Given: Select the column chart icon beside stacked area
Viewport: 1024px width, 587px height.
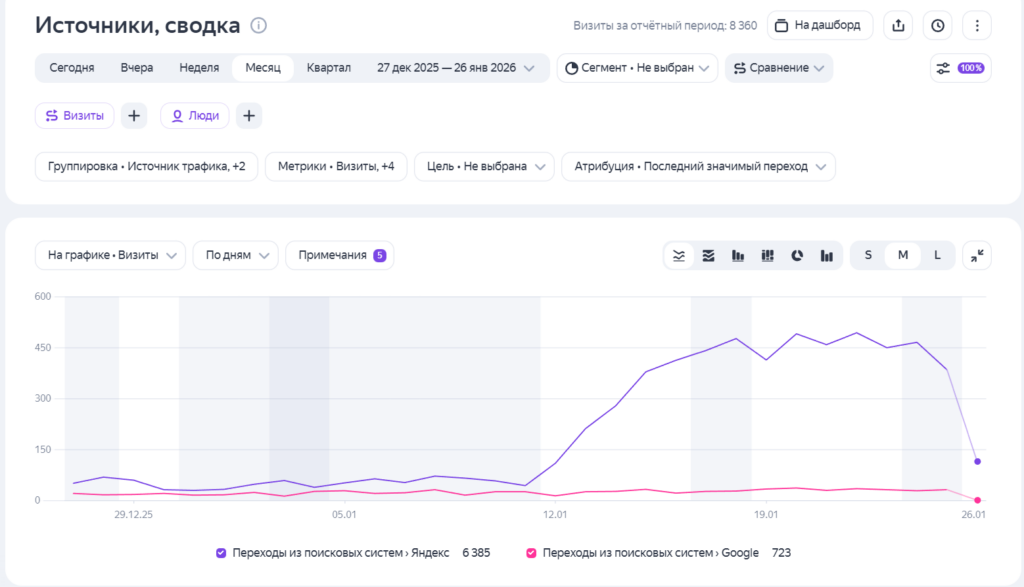Looking at the screenshot, I should [738, 255].
